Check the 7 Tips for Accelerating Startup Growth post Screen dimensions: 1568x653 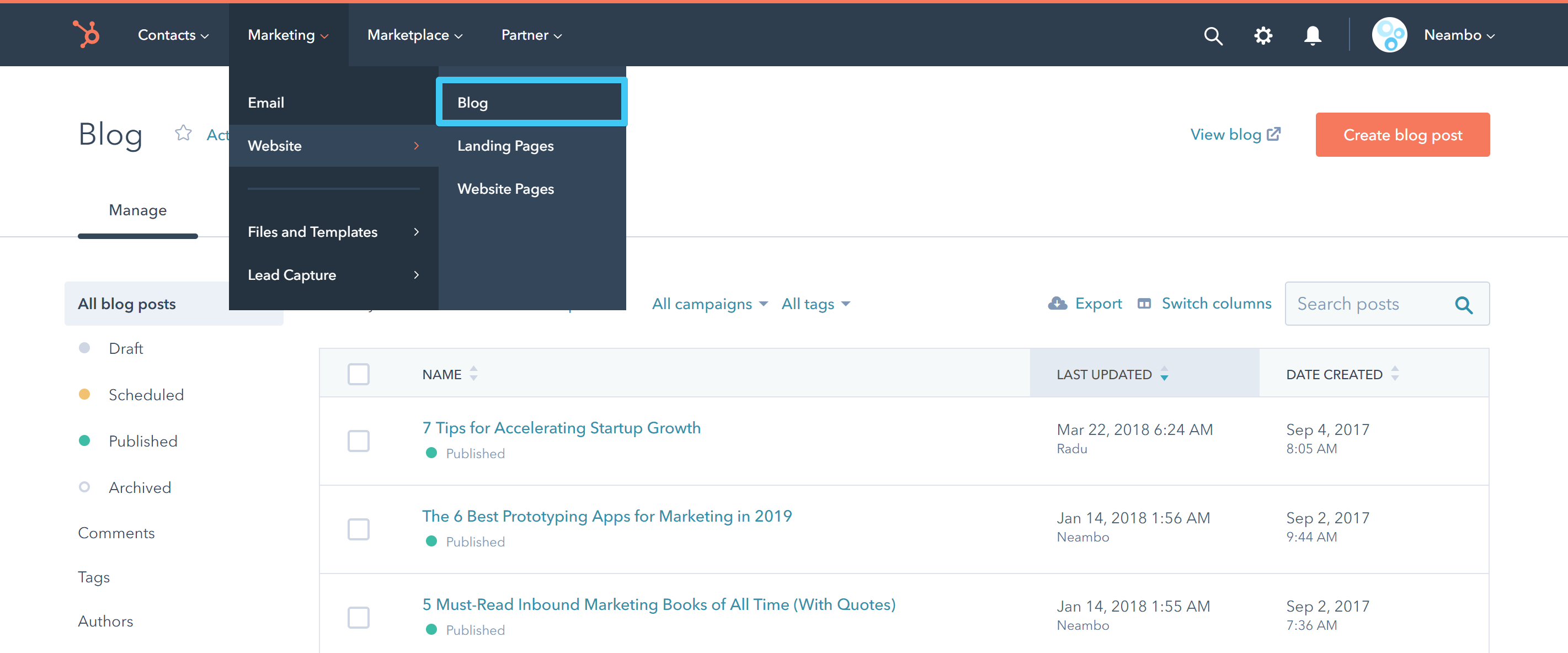358,440
